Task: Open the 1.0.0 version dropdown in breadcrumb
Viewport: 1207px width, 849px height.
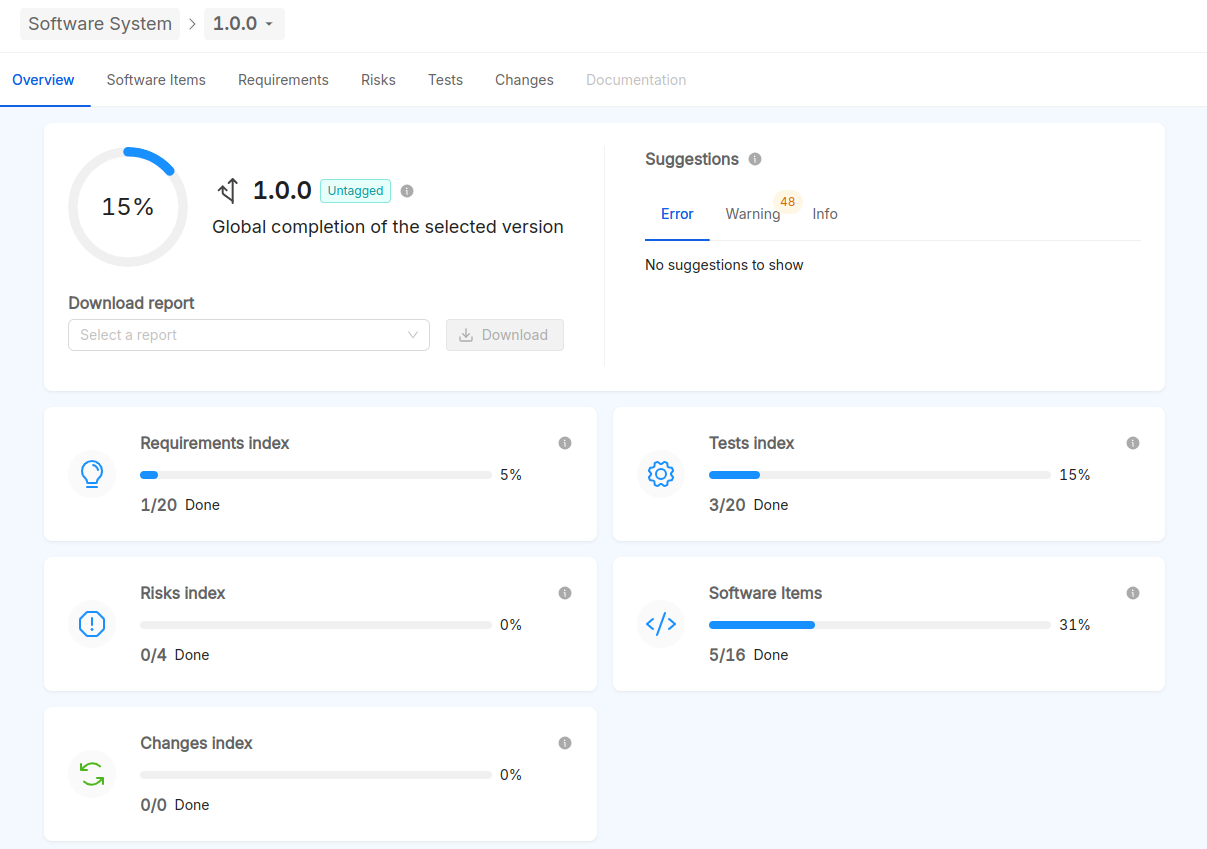Action: coord(244,24)
